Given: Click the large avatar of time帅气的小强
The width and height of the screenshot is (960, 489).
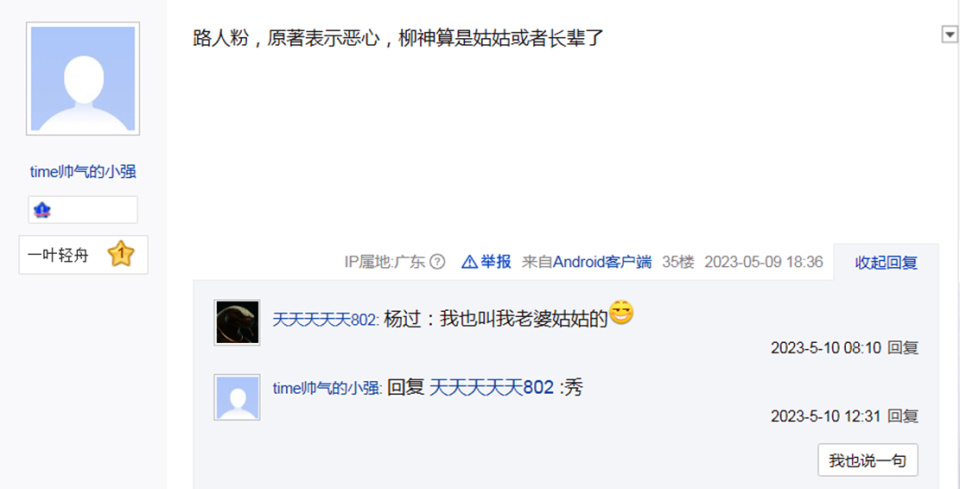Looking at the screenshot, I should point(83,78).
